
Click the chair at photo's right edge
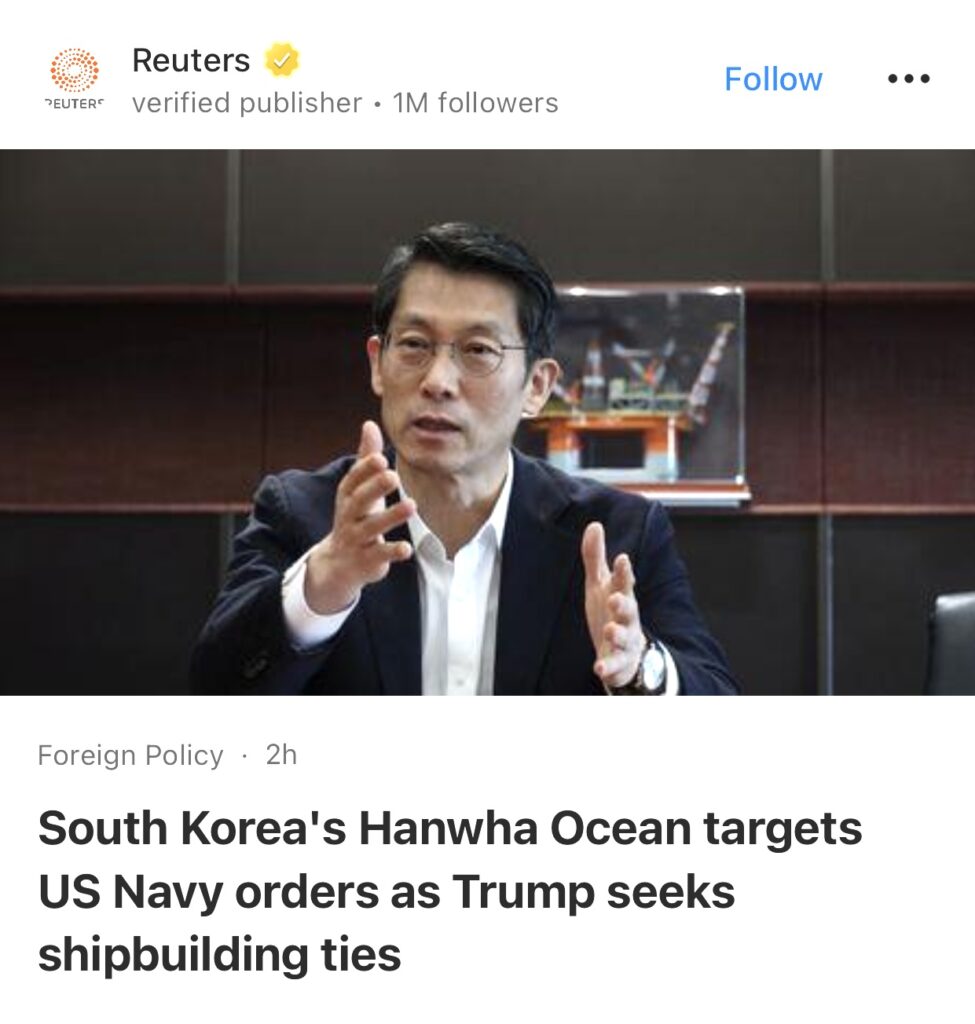(954, 643)
